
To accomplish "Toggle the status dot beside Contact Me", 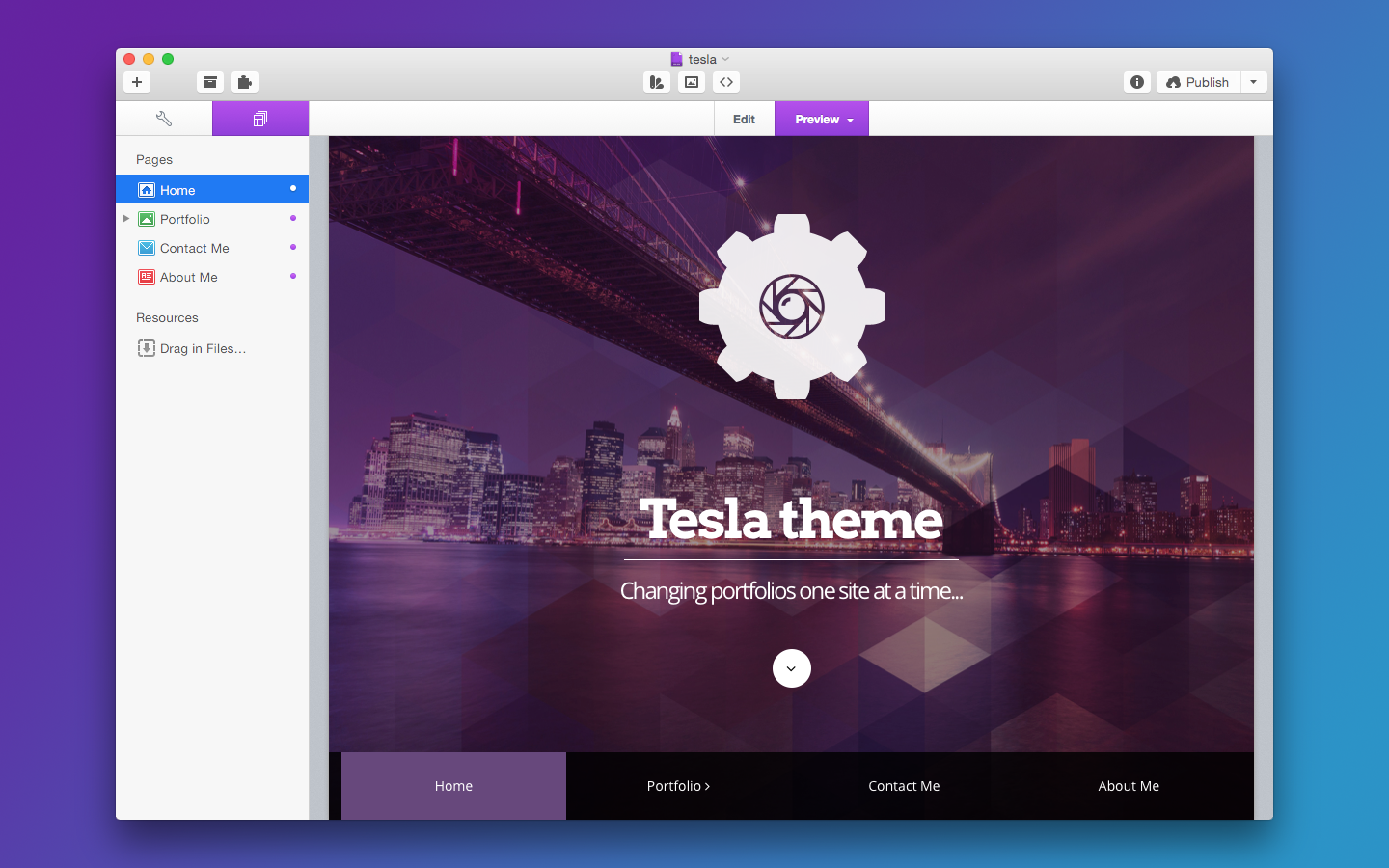I will coord(293,247).
